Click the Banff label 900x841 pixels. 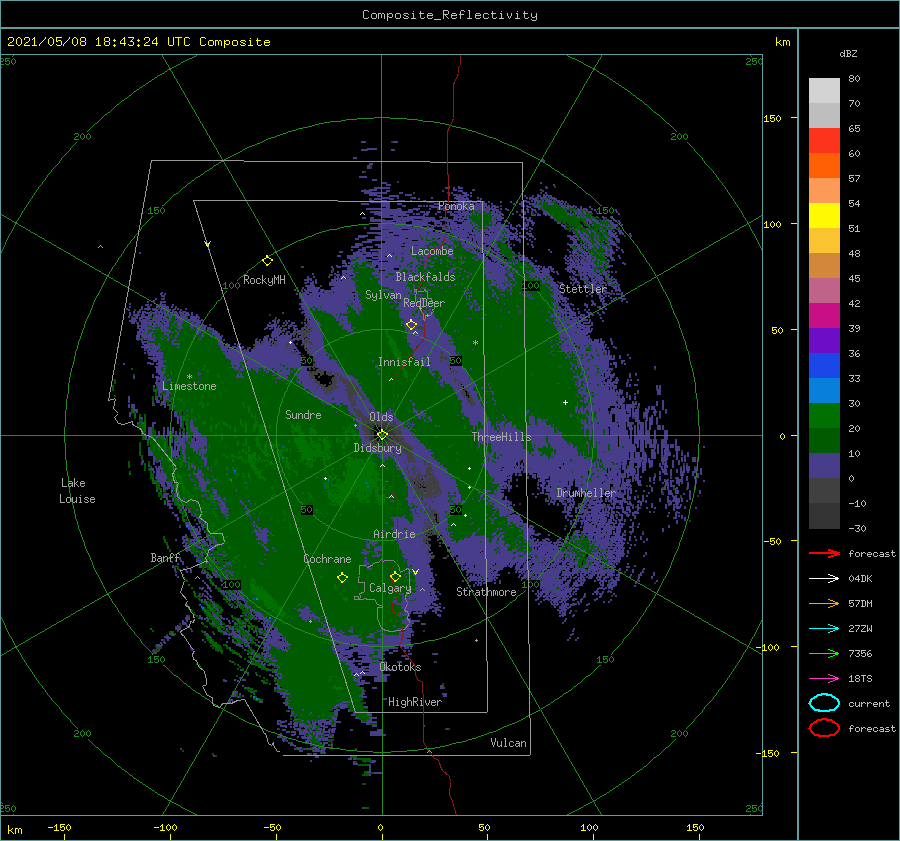tap(165, 558)
